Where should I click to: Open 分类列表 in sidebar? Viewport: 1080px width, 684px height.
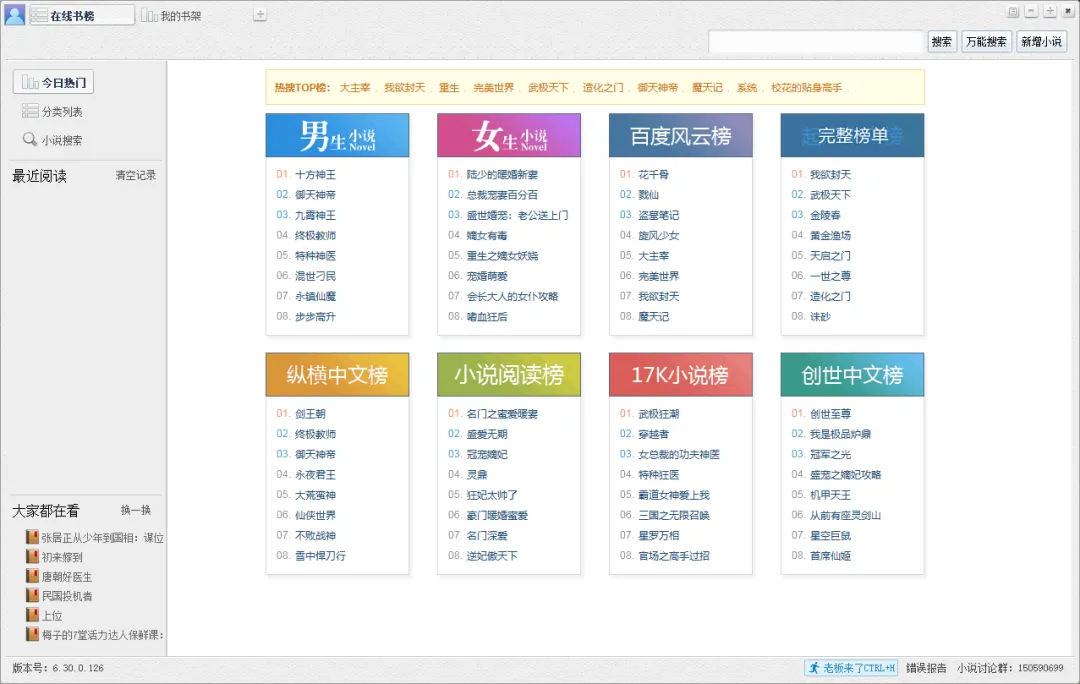(x=52, y=111)
